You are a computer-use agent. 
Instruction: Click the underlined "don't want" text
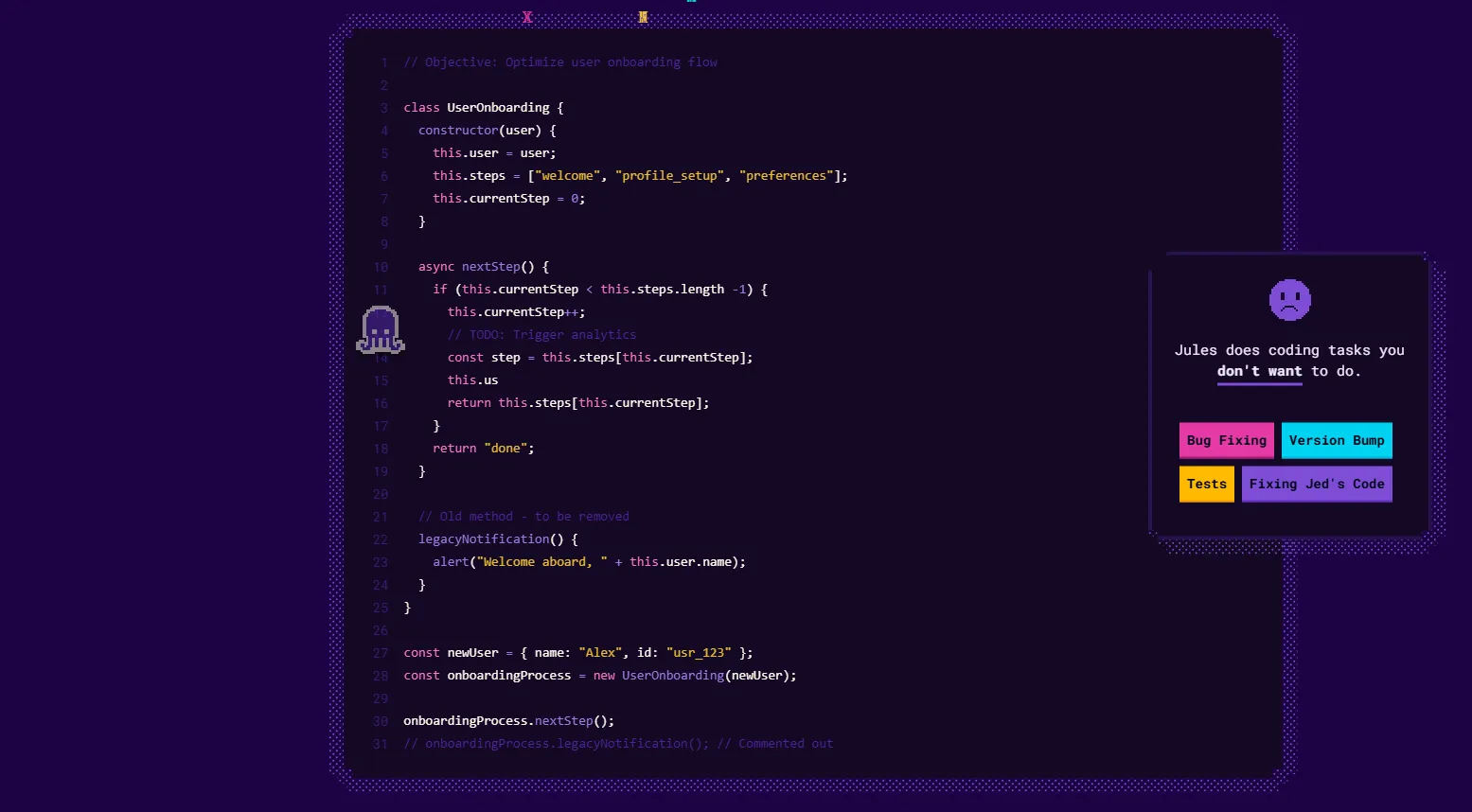coord(1259,372)
